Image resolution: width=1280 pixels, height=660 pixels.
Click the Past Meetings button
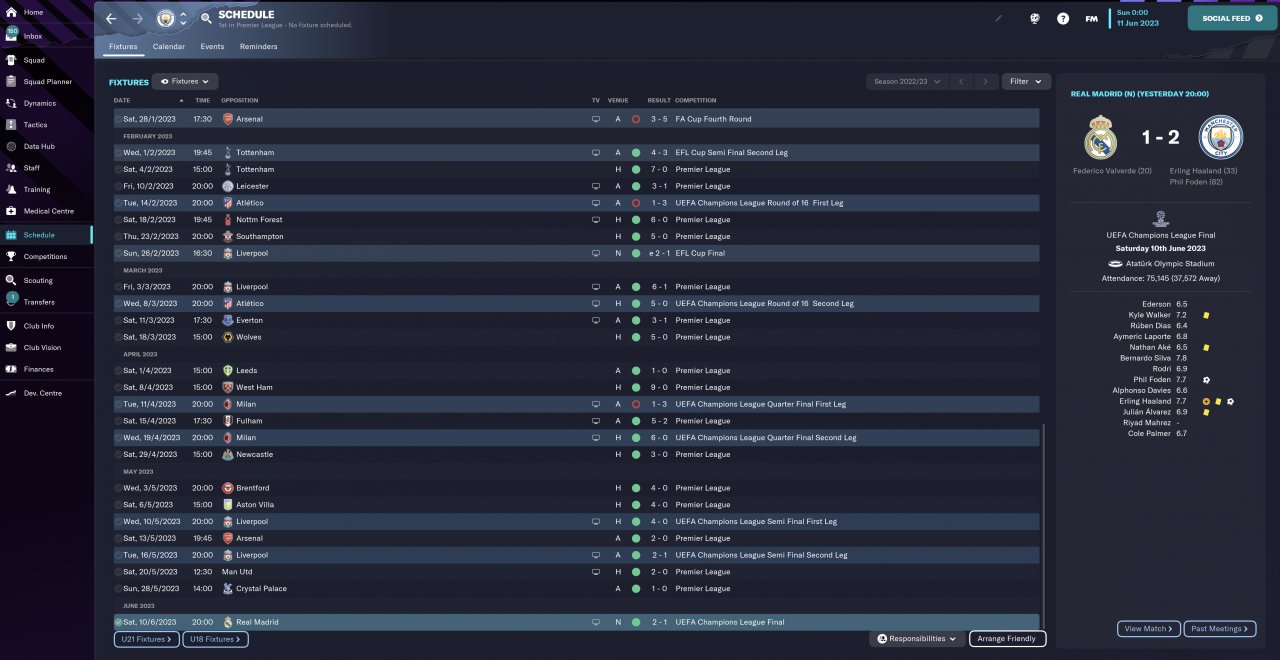pos(1218,629)
